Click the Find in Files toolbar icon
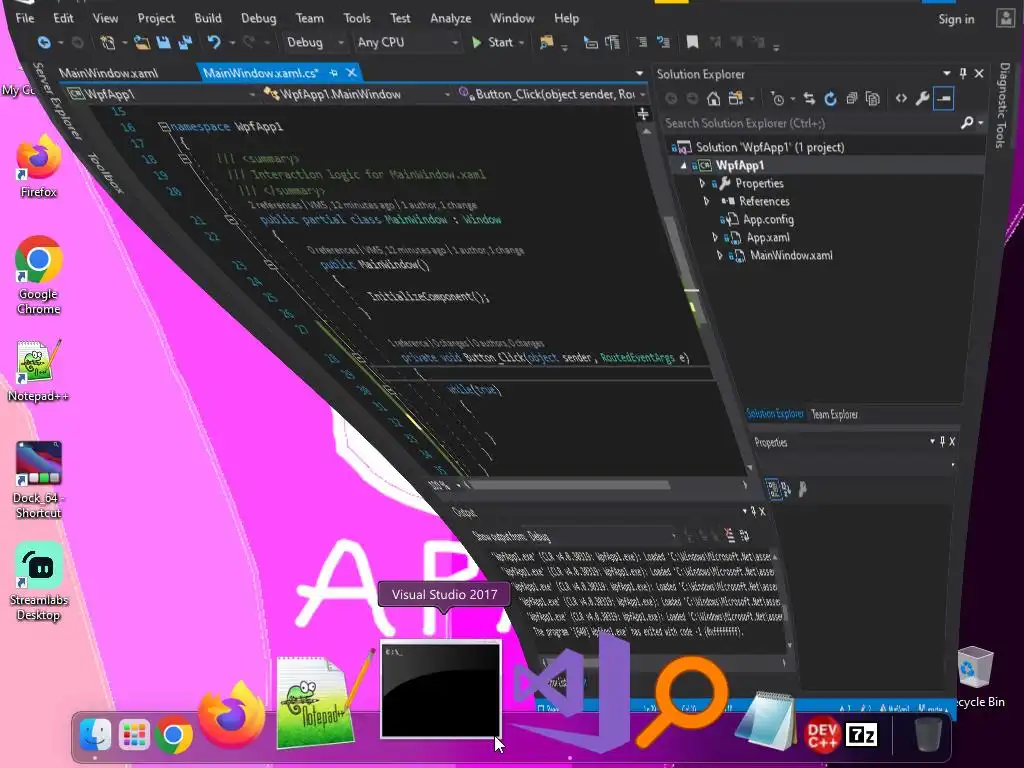Image resolution: width=1024 pixels, height=768 pixels. (546, 42)
